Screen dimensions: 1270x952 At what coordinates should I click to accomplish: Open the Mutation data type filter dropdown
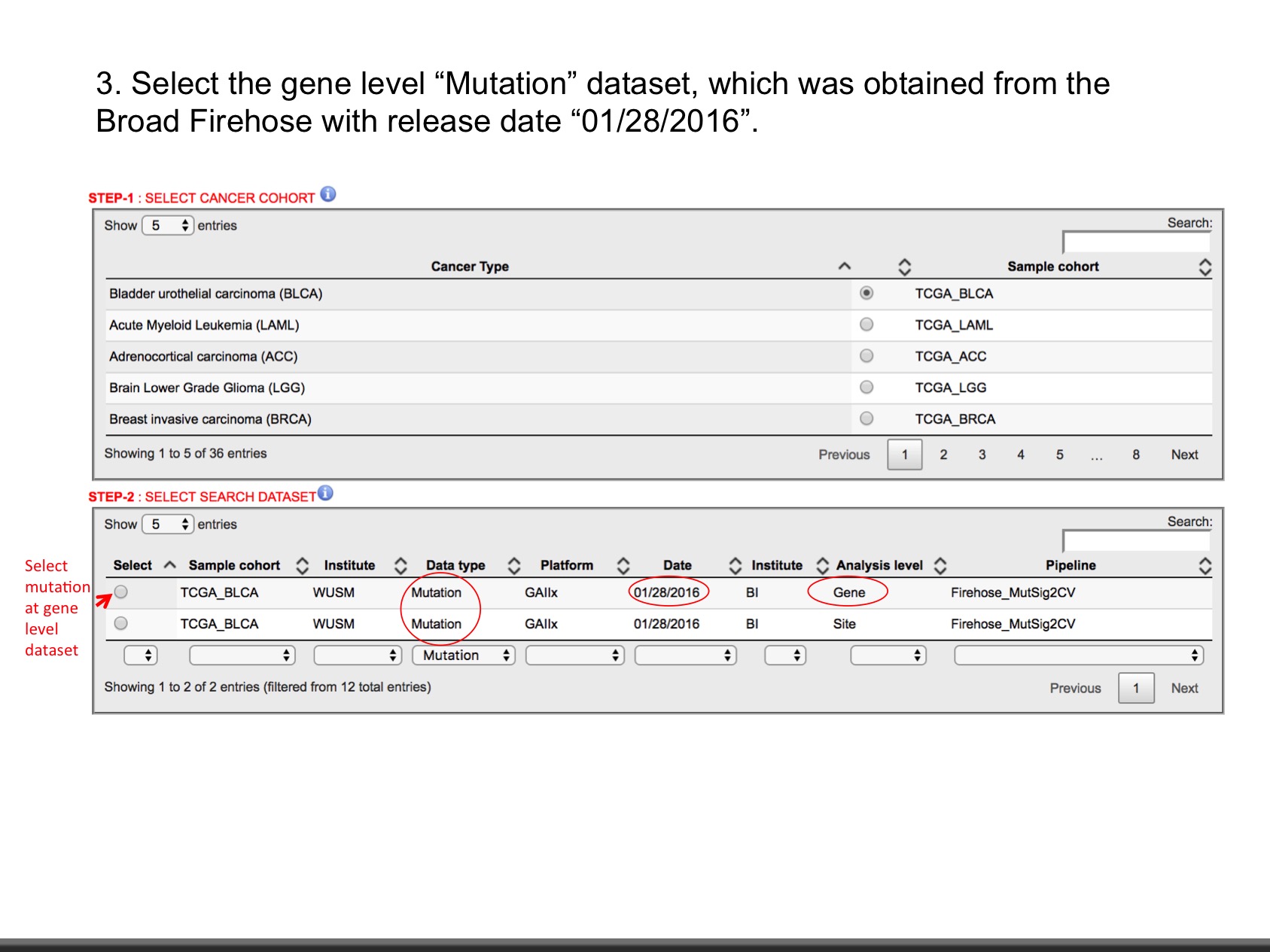[463, 655]
